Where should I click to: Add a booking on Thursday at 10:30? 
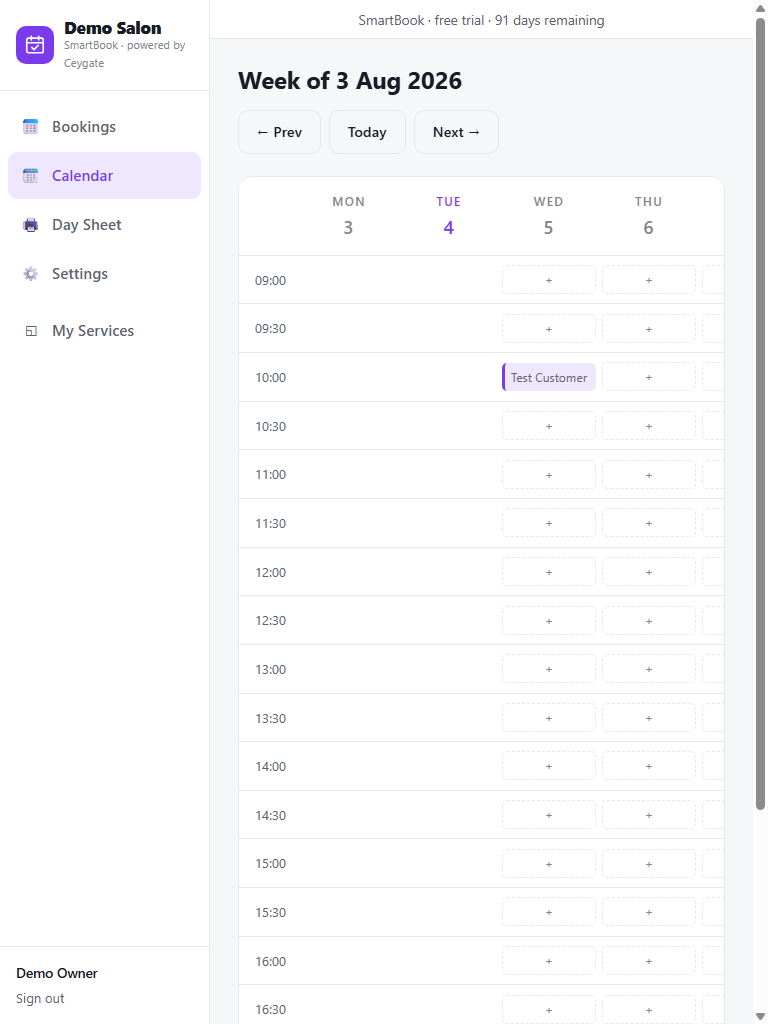pyautogui.click(x=648, y=426)
